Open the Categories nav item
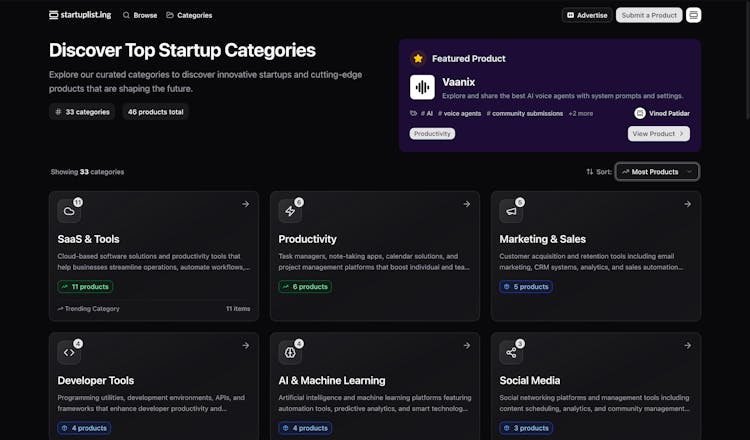 189,15
